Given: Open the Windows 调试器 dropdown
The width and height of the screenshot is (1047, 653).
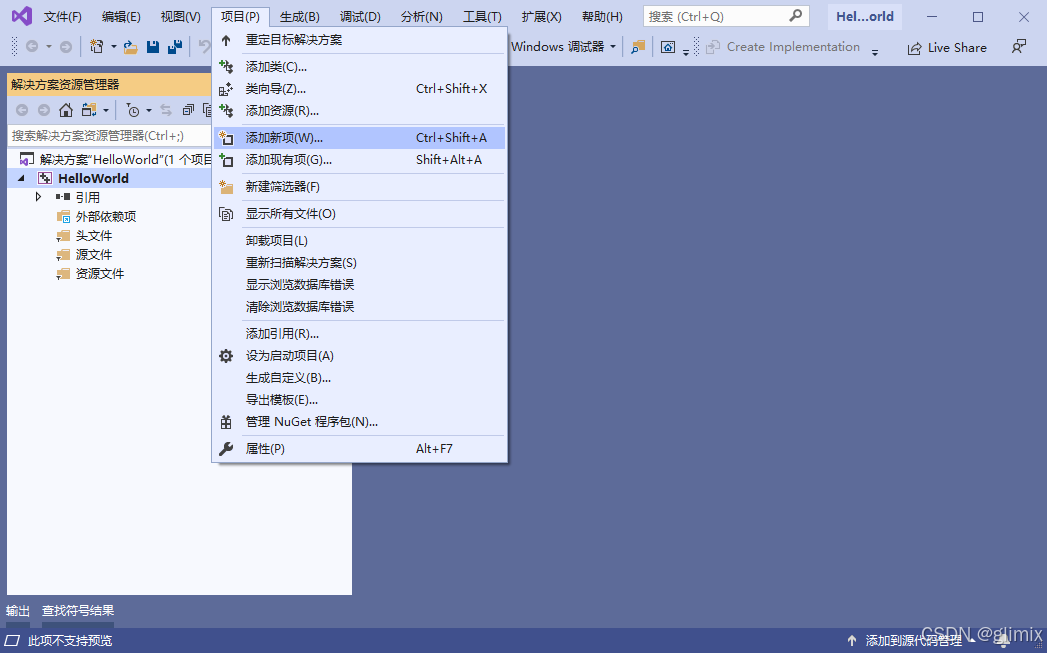Looking at the screenshot, I should coord(614,46).
